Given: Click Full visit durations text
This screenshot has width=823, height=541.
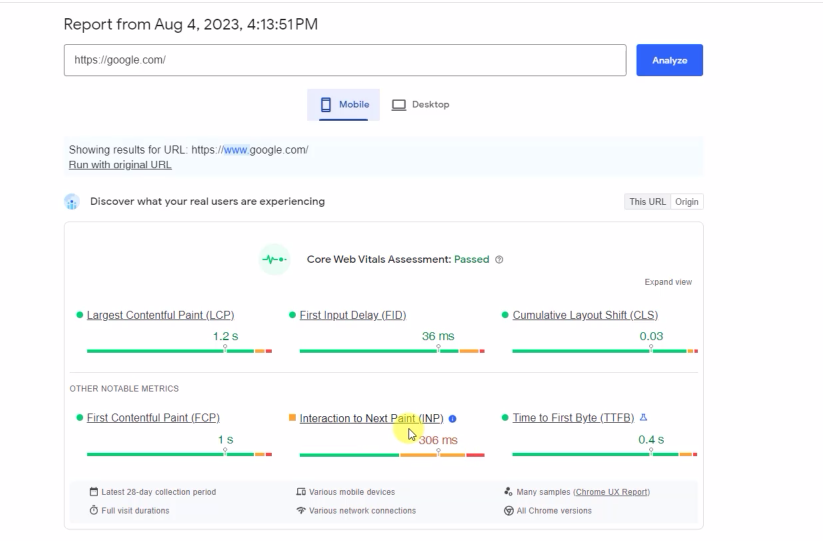Looking at the screenshot, I should (x=135, y=511).
